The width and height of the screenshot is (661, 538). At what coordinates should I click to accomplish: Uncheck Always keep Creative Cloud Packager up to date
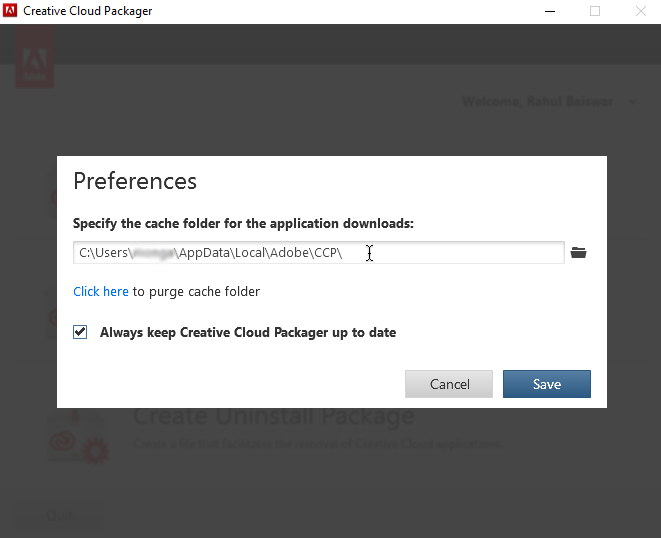[80, 332]
